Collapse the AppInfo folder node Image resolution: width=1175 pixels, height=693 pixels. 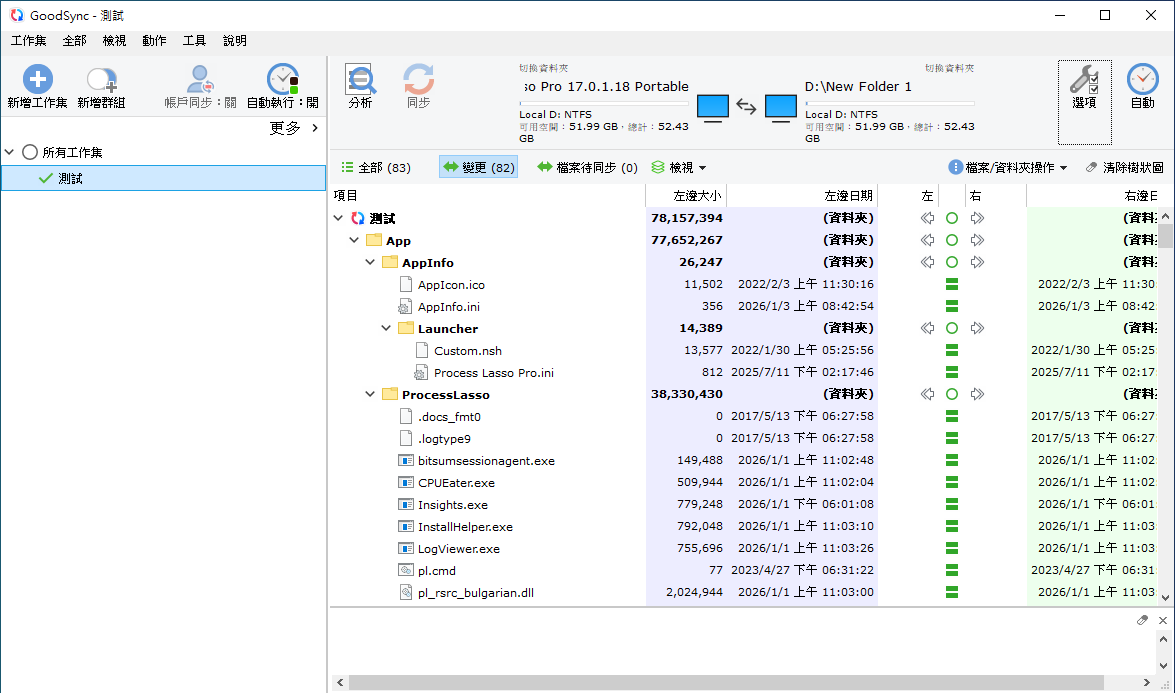(x=370, y=262)
